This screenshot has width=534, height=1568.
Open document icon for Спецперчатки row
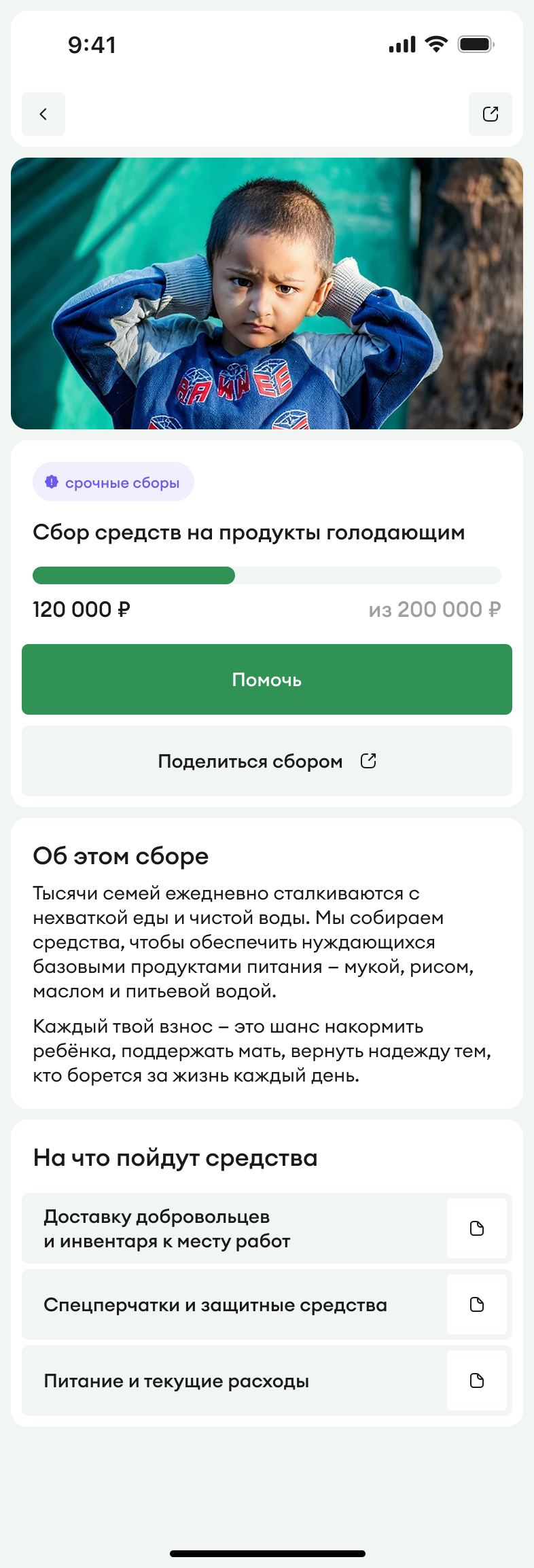pos(477,1304)
